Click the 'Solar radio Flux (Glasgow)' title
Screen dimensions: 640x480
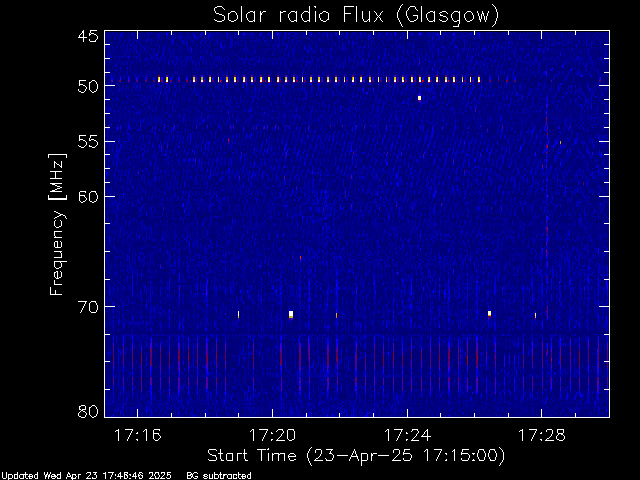pyautogui.click(x=356, y=16)
